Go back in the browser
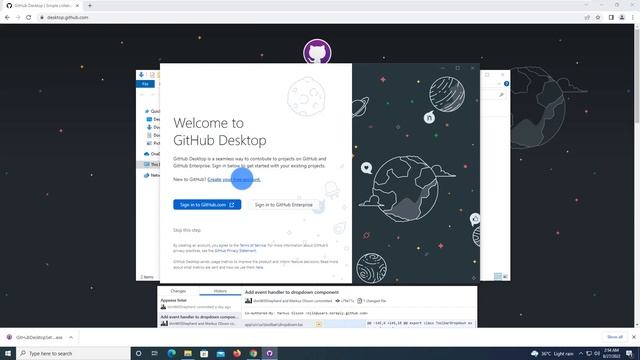 point(7,18)
